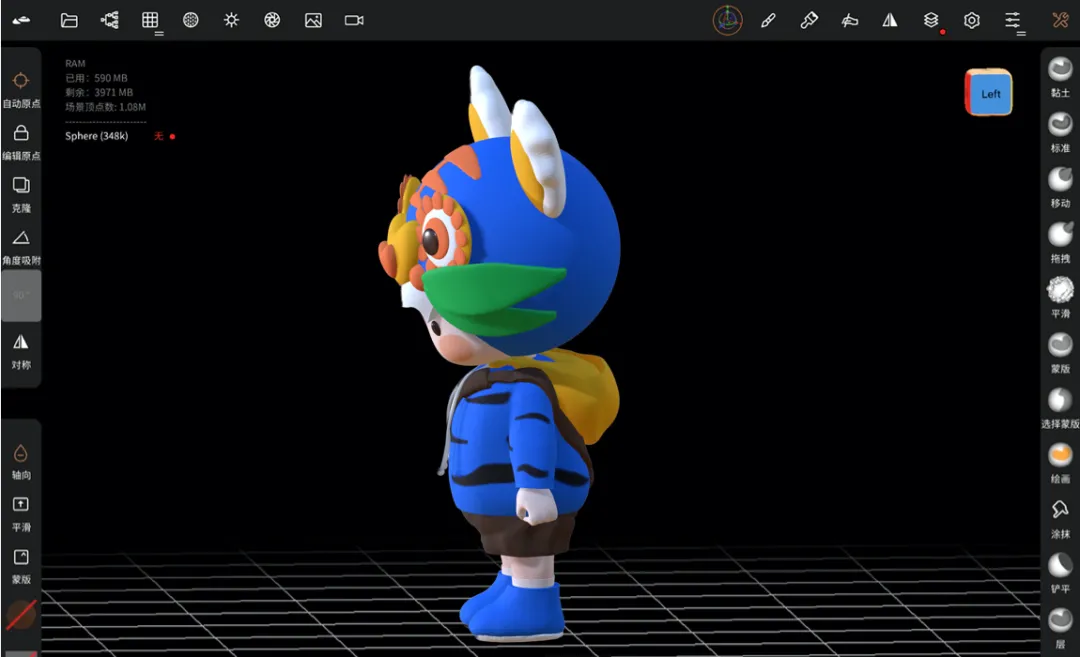Toggle 编辑原点 edit pivot lock
This screenshot has width=1080, height=657.
click(21, 142)
